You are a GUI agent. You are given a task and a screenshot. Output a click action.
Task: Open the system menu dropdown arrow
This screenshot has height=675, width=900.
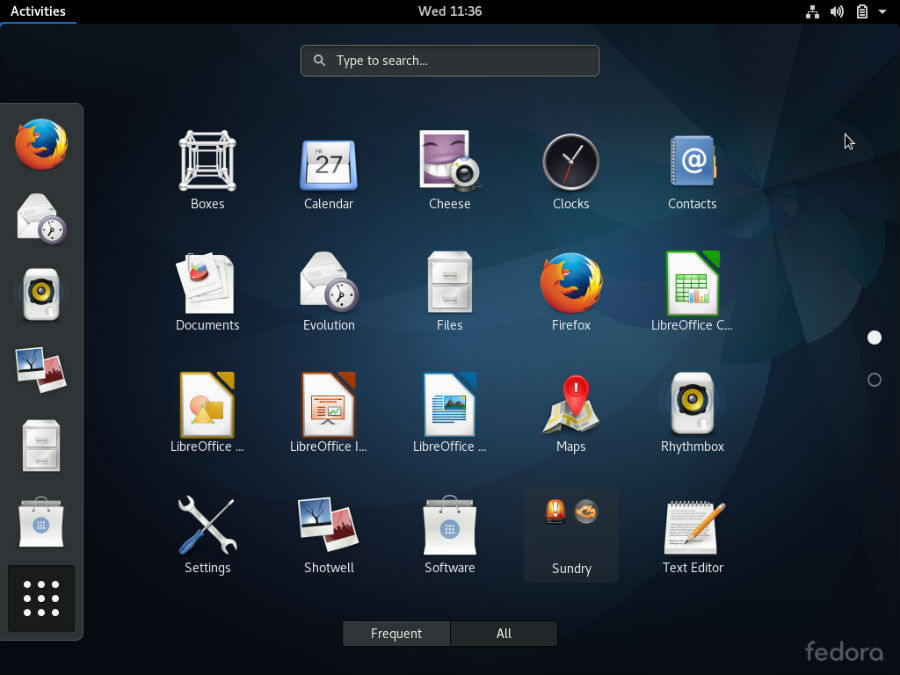click(882, 12)
